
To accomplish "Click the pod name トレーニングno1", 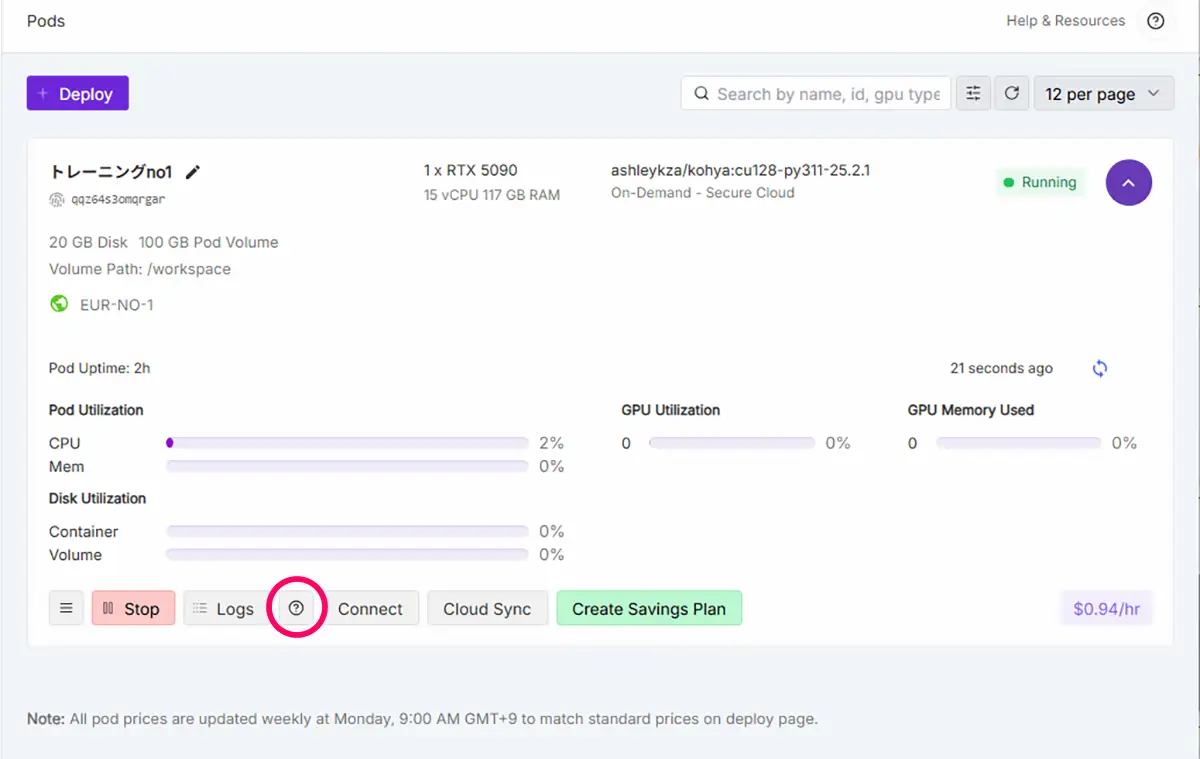I will 110,172.
